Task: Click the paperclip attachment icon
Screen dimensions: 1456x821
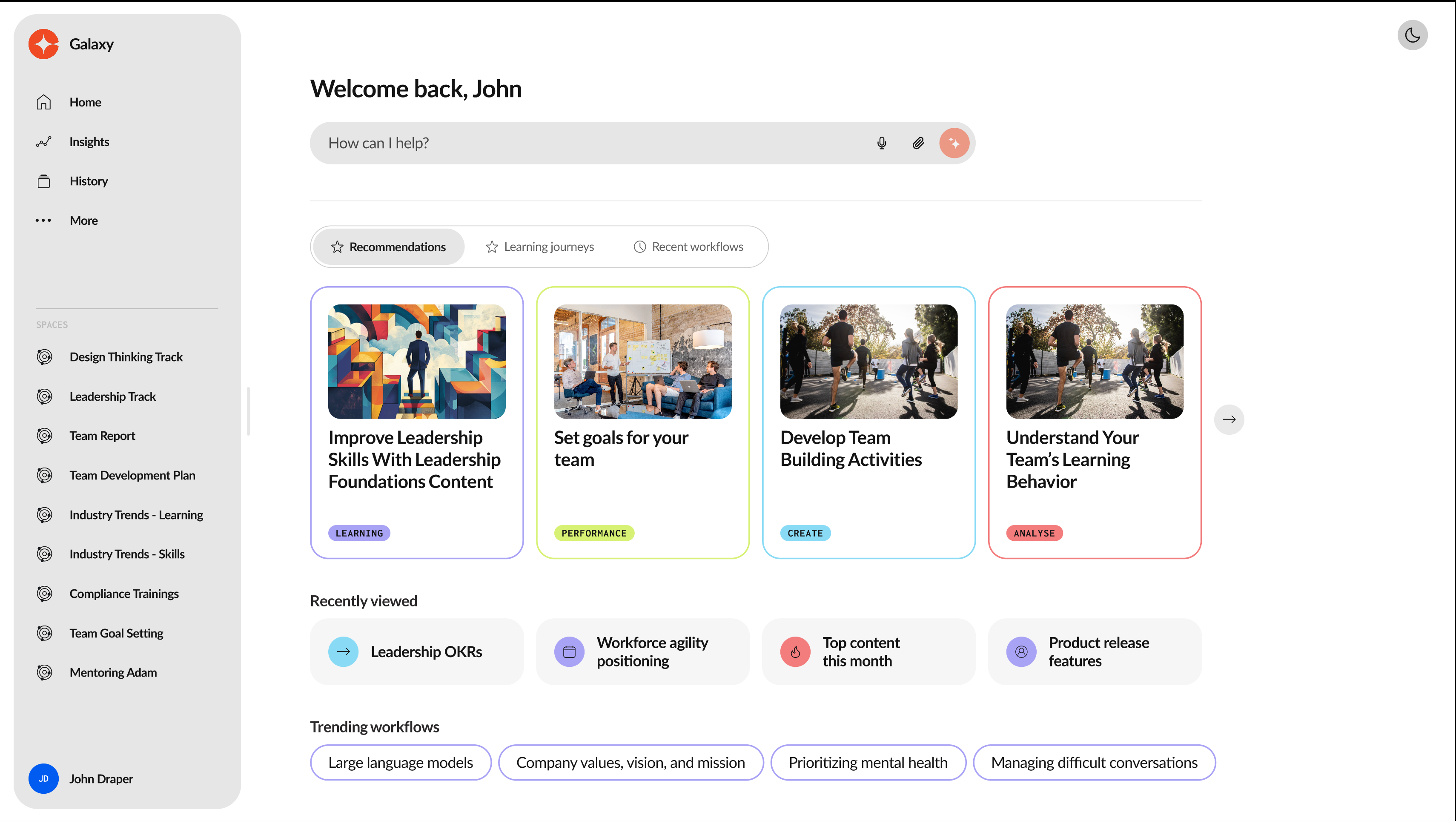Action: coord(918,143)
